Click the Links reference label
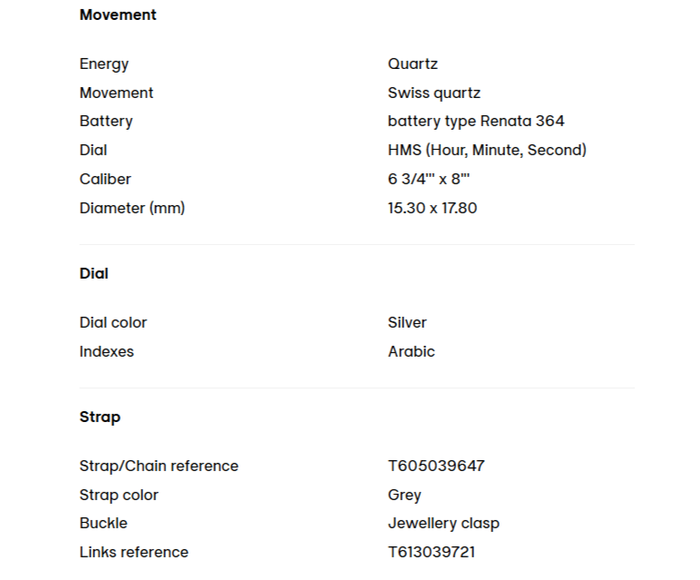This screenshot has height=580, width=700. 133,552
